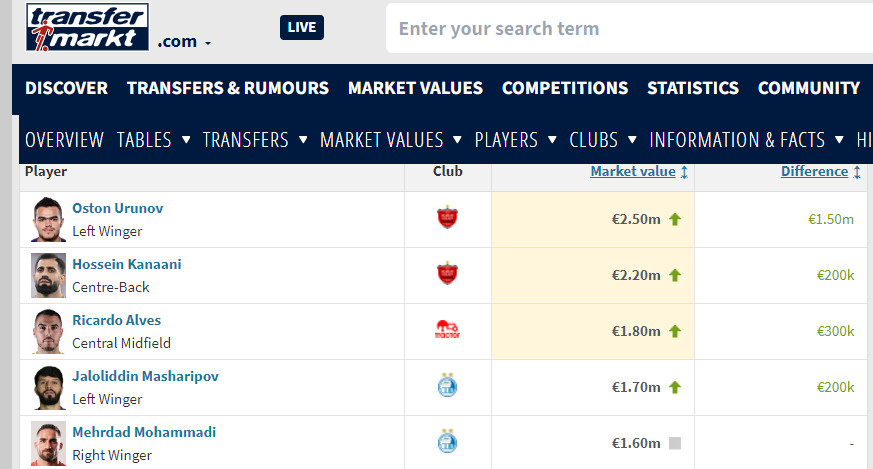Open Ricardo Alves's player photo
The width and height of the screenshot is (873, 469).
coord(48,331)
